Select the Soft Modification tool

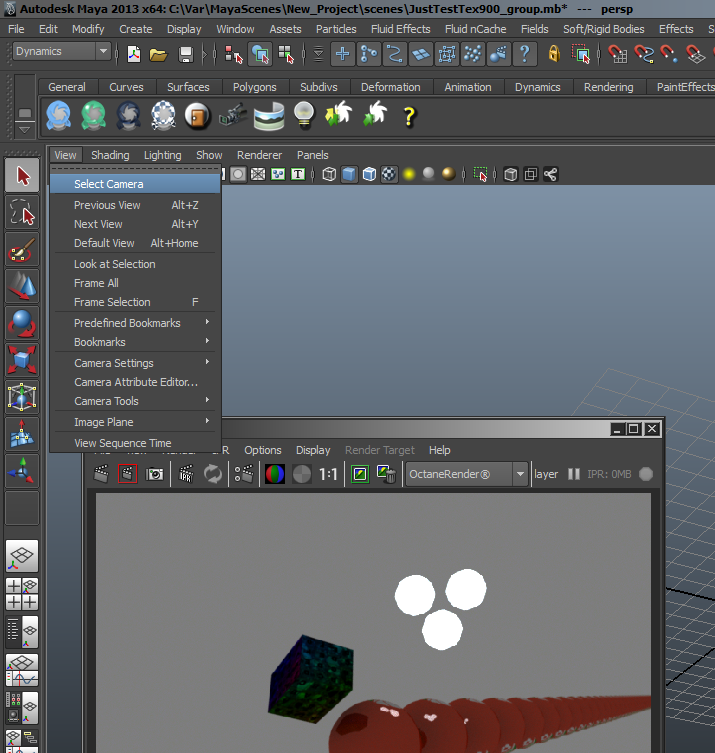22,434
